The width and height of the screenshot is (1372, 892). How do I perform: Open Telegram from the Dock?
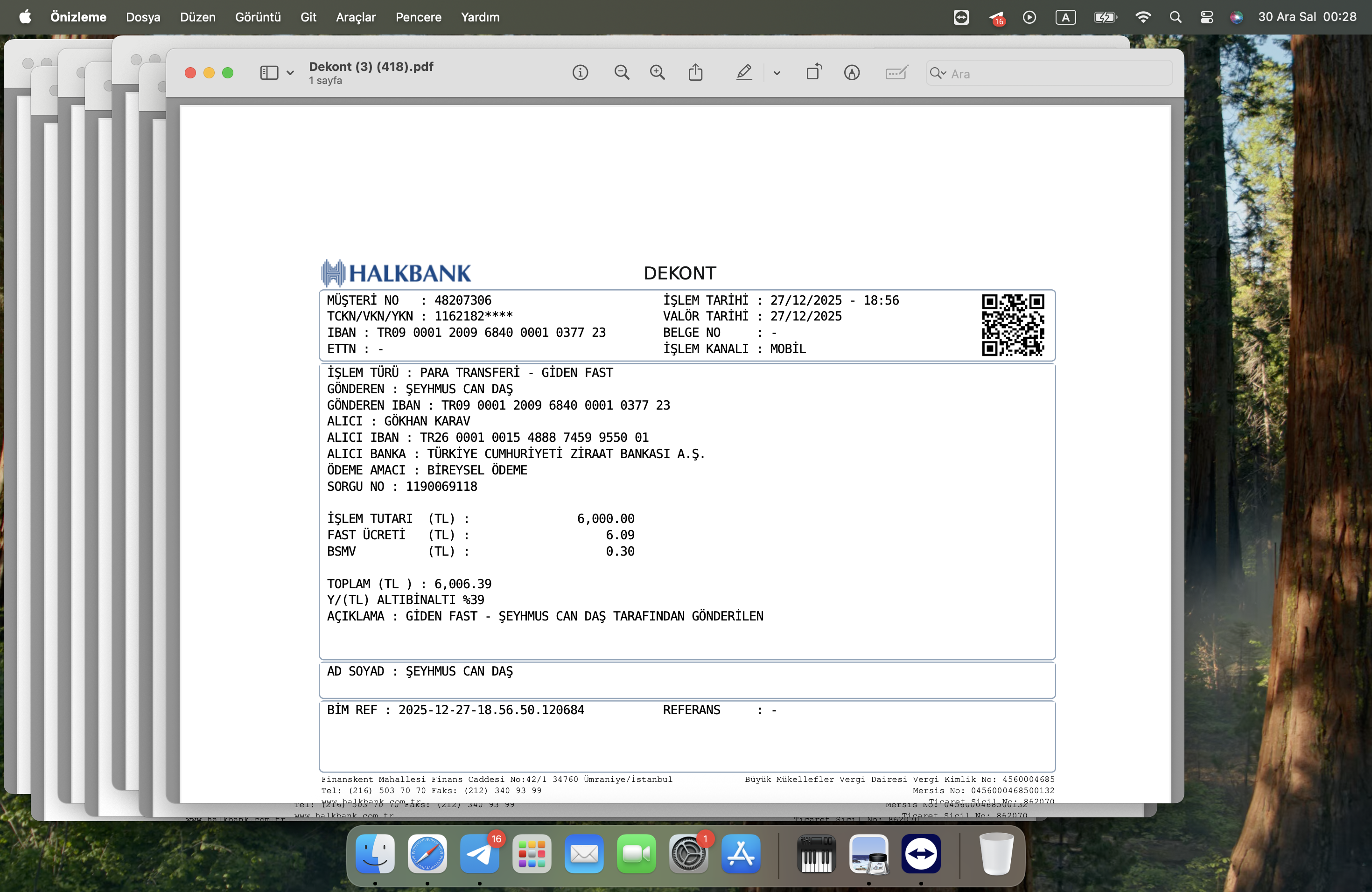[x=480, y=854]
